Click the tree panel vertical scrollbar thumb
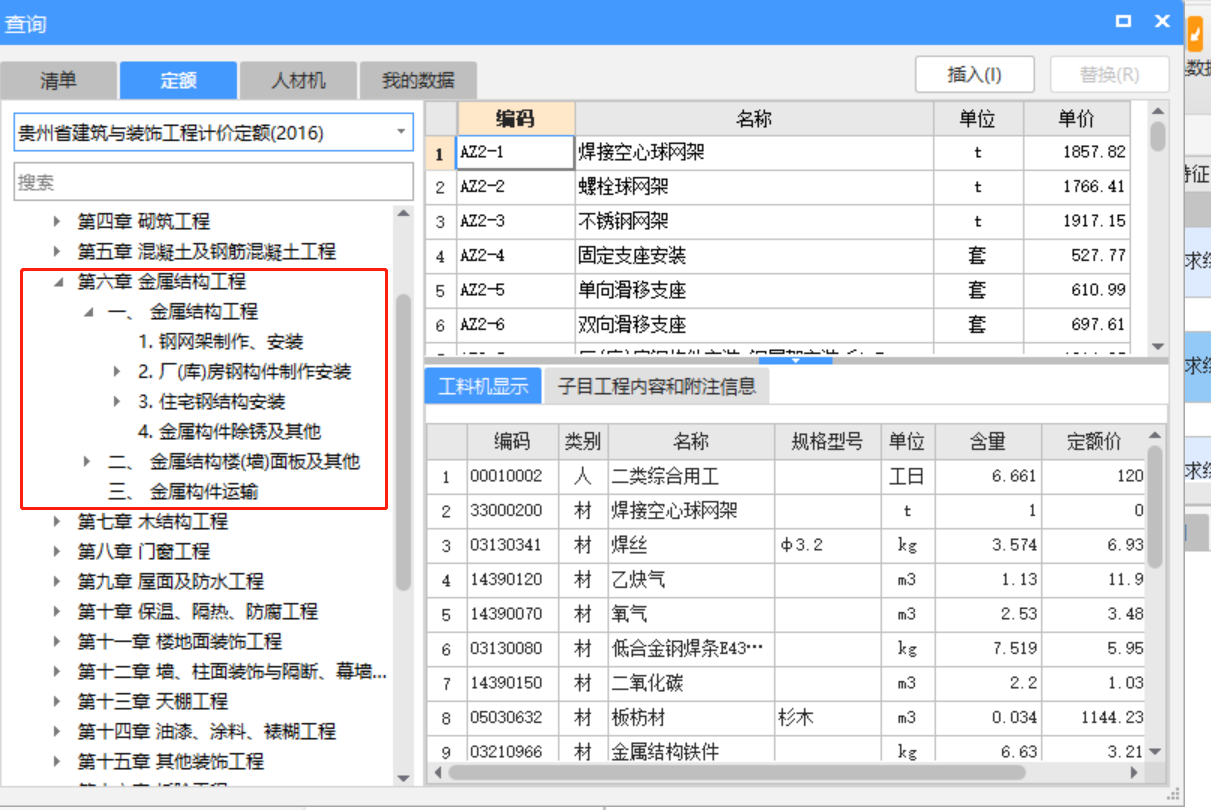 [x=403, y=441]
